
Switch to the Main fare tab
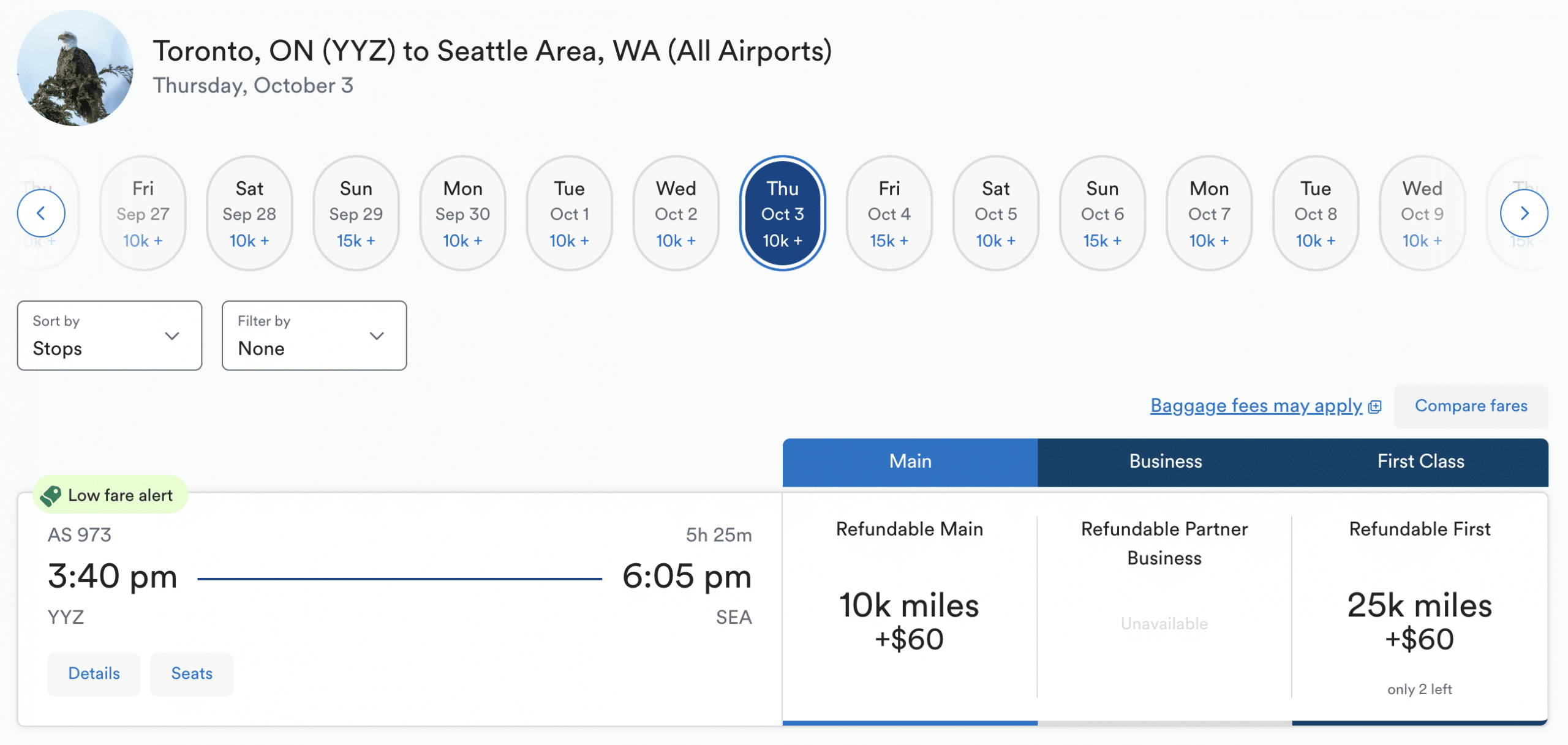coord(910,462)
